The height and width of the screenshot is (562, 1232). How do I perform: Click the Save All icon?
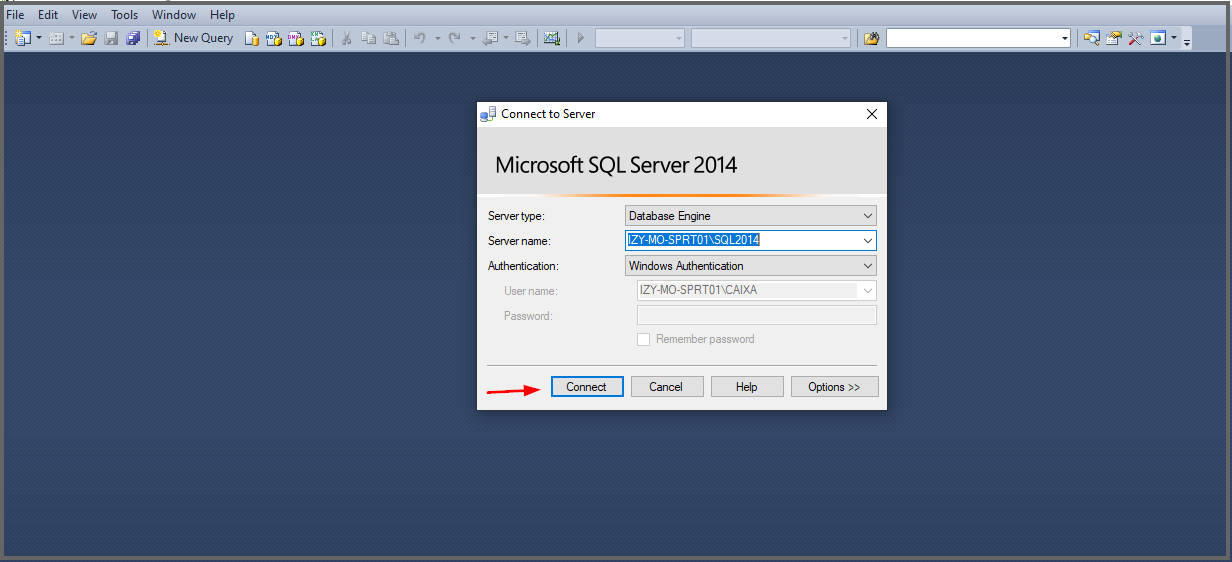pyautogui.click(x=132, y=38)
